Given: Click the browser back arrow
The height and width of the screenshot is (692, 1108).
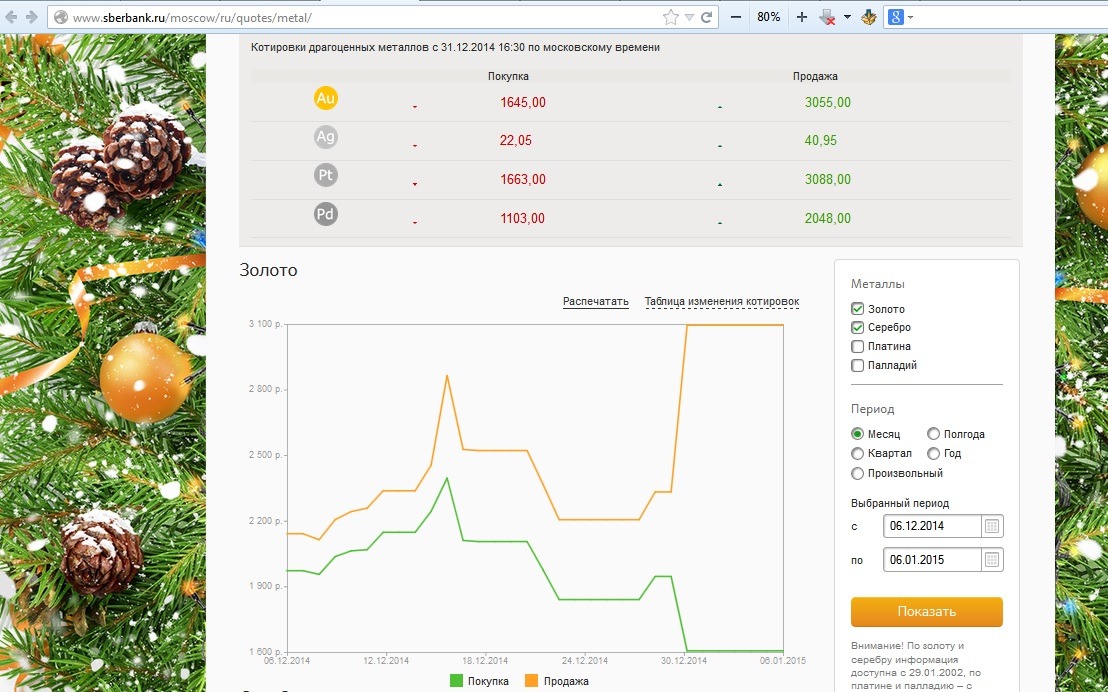Looking at the screenshot, I should (x=12, y=18).
